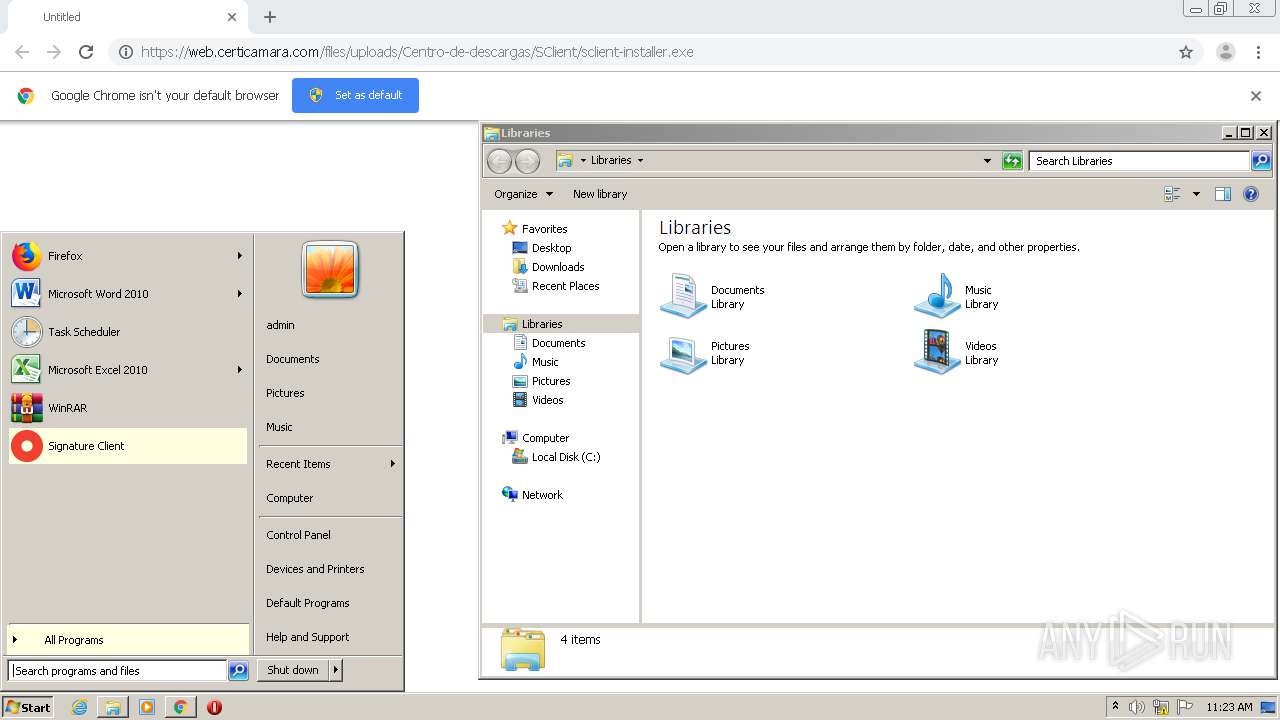The image size is (1280, 720).
Task: Click the Chrome icon in the taskbar
Action: point(180,707)
